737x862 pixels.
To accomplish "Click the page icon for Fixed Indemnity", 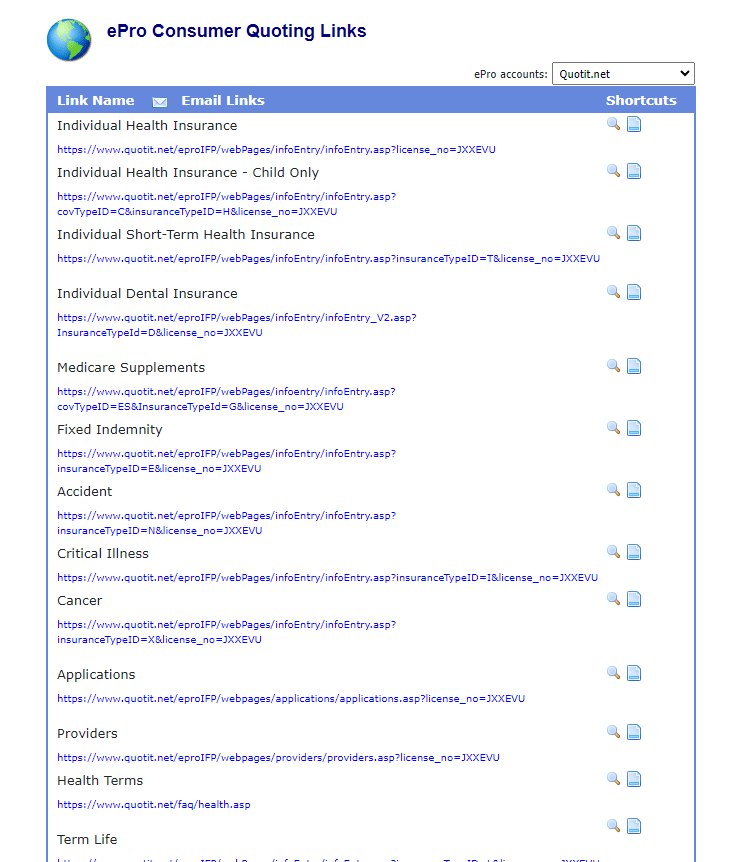I will coord(634,428).
